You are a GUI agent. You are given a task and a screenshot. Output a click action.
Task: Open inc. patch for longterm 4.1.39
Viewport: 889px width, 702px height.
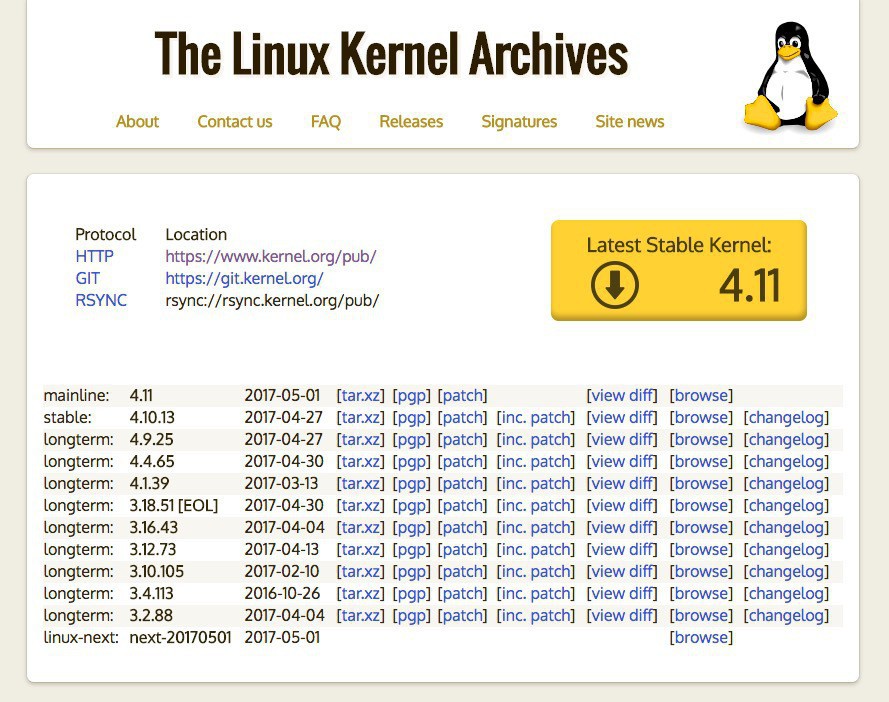point(536,483)
